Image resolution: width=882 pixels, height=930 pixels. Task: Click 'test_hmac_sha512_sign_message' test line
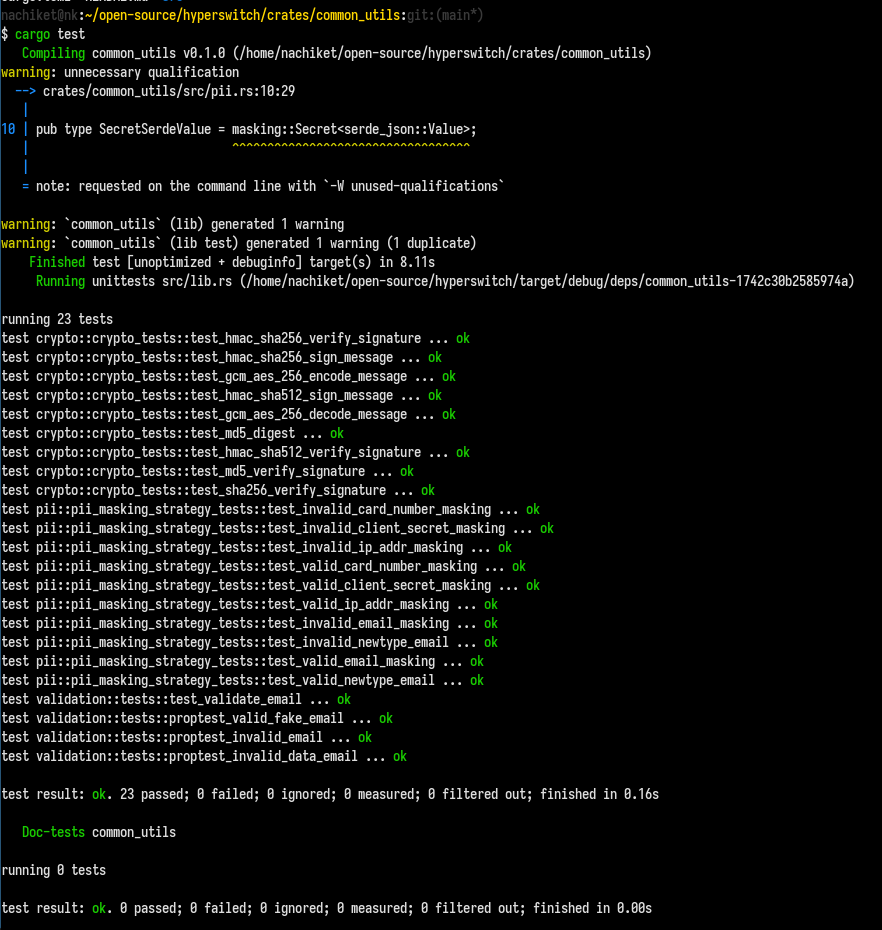pos(221,395)
